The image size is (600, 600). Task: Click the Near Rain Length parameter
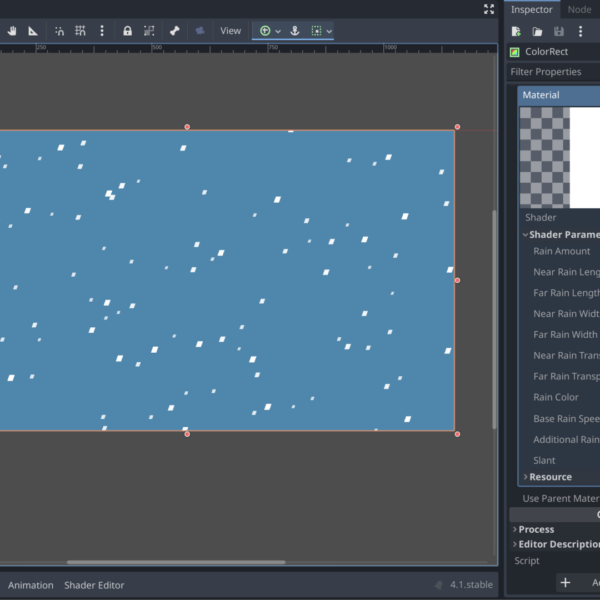[x=566, y=272]
